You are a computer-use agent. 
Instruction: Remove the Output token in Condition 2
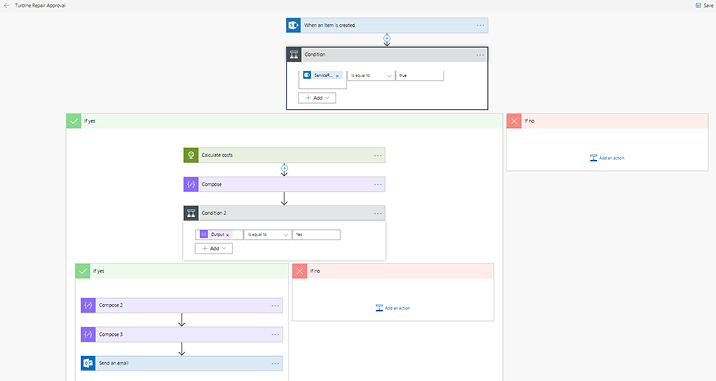point(227,235)
